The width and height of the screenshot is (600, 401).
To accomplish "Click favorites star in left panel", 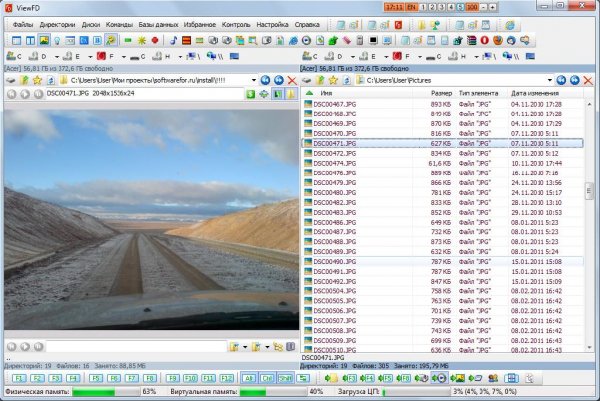I will [37, 80].
